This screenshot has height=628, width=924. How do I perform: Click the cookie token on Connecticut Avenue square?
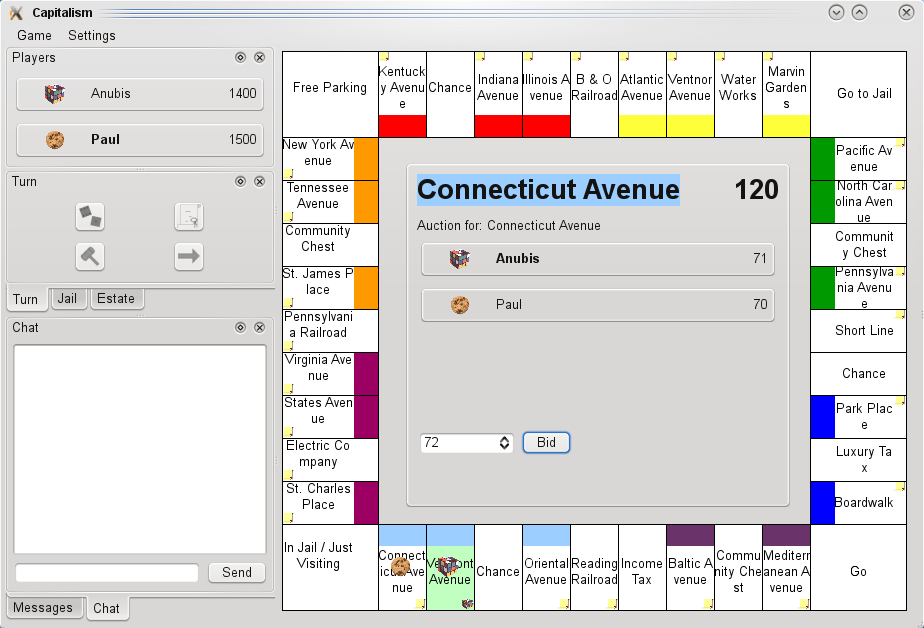[401, 567]
